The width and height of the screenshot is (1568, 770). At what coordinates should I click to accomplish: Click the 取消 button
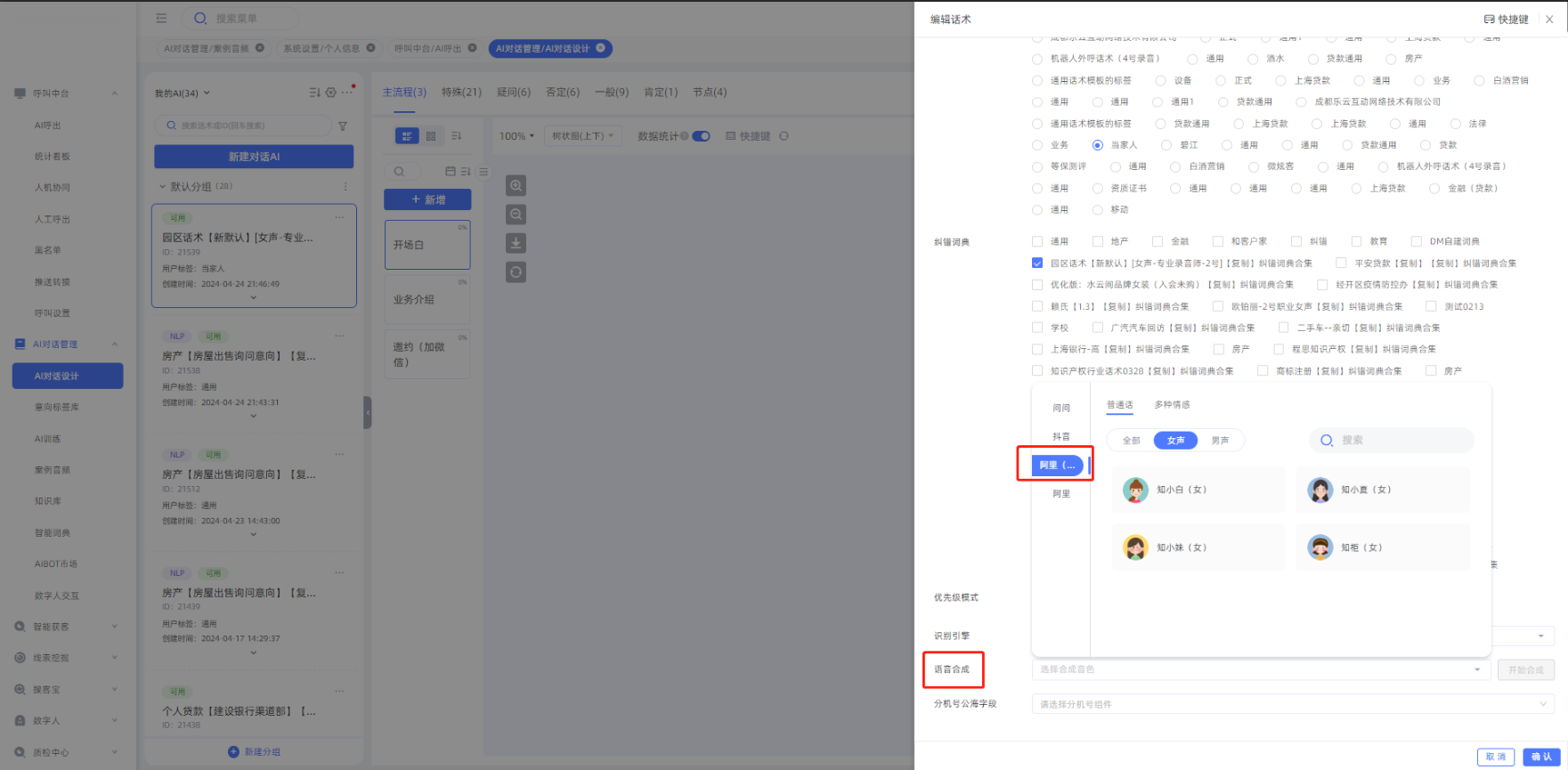click(x=1496, y=757)
